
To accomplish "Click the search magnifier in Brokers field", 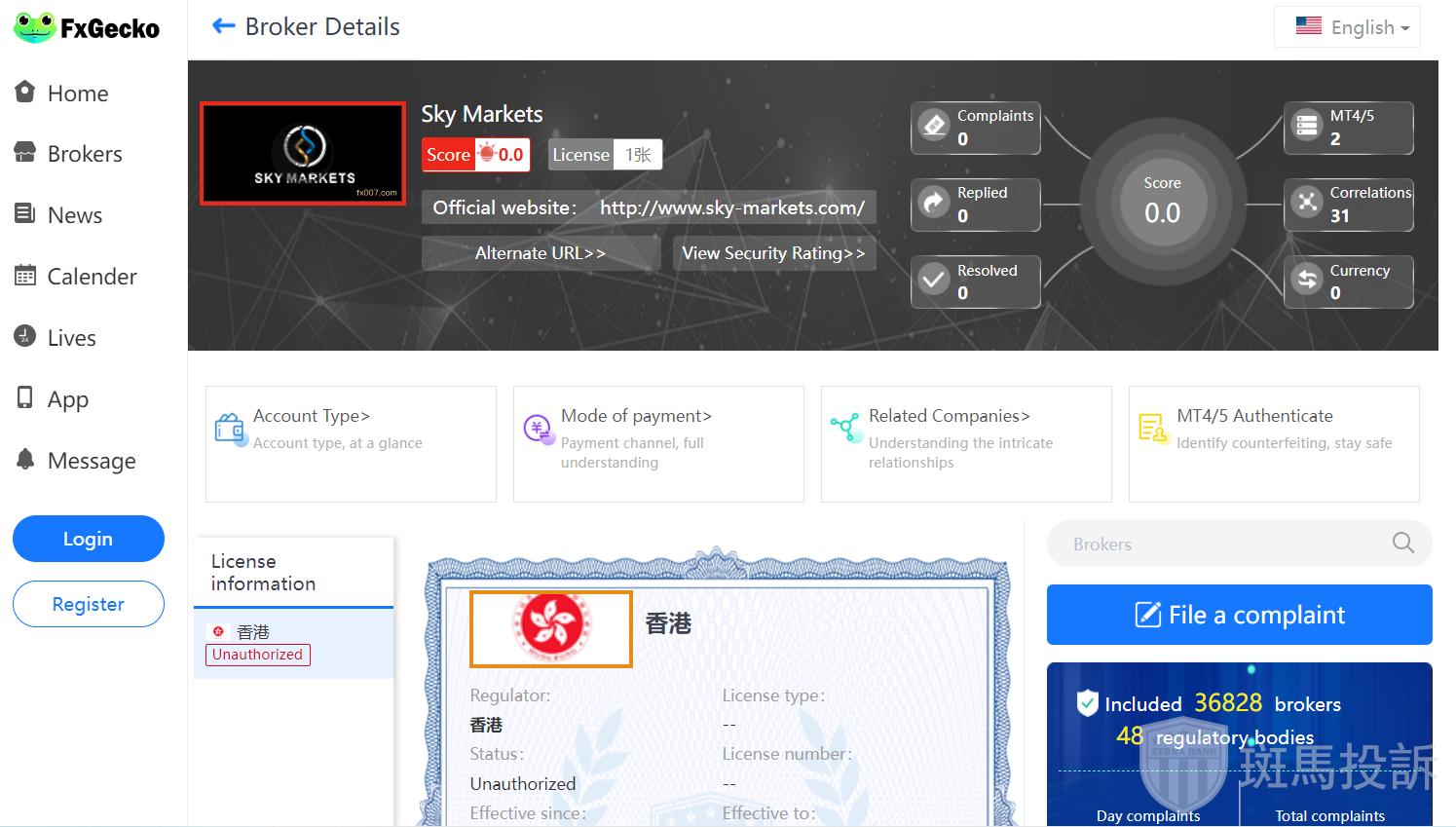I will click(x=1402, y=544).
